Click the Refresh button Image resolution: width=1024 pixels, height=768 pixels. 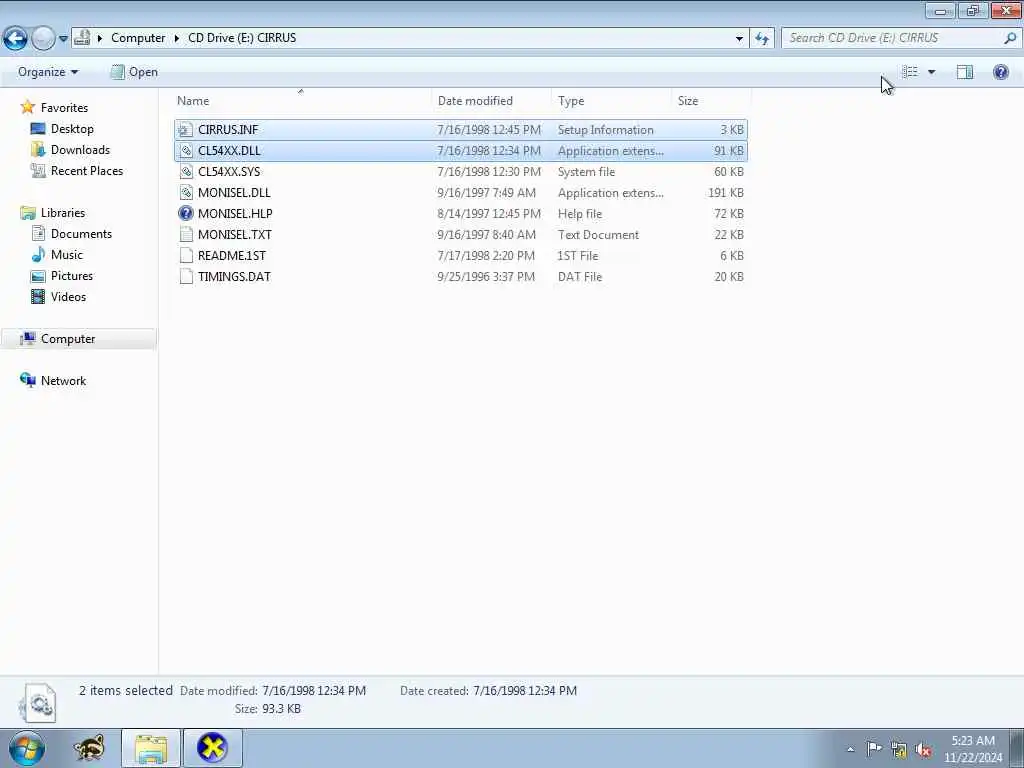pos(762,39)
